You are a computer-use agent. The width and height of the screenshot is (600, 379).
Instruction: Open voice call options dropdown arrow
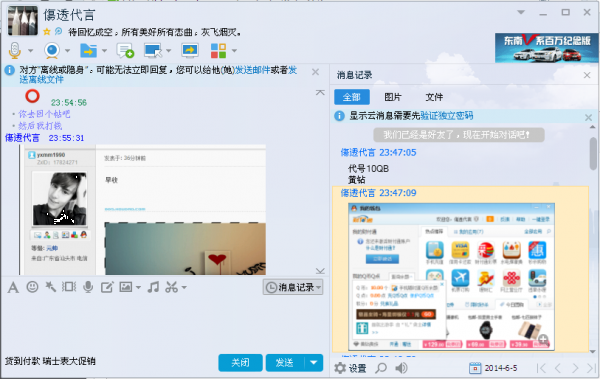(x=30, y=51)
